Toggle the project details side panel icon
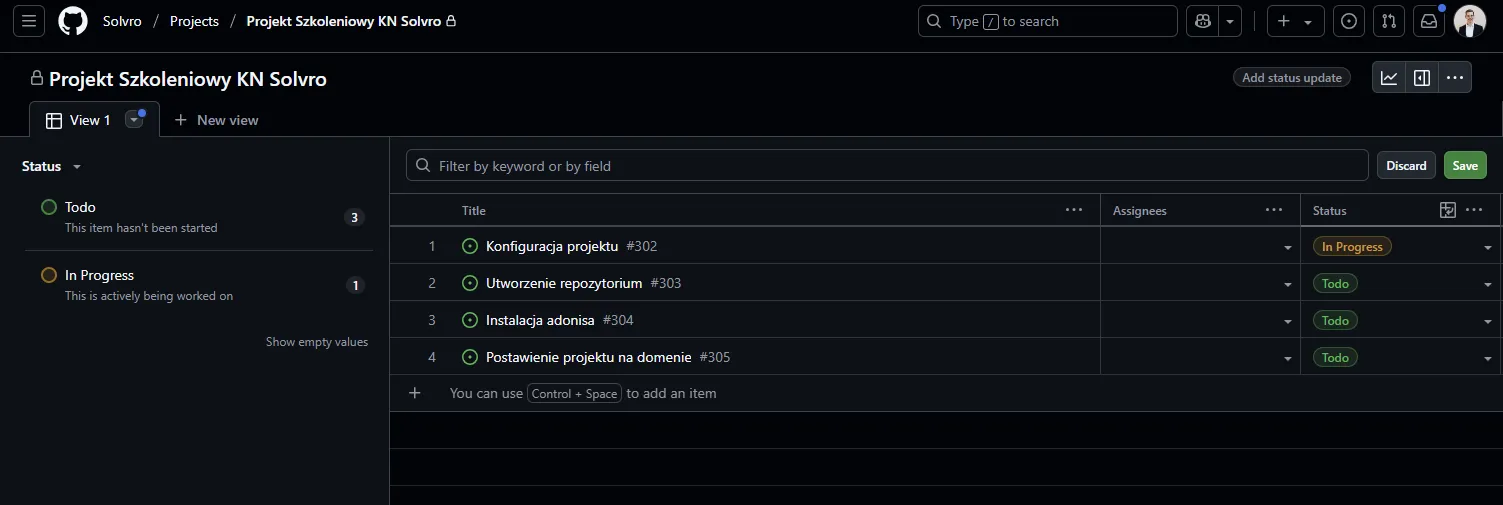The image size is (1503, 505). coord(1422,78)
